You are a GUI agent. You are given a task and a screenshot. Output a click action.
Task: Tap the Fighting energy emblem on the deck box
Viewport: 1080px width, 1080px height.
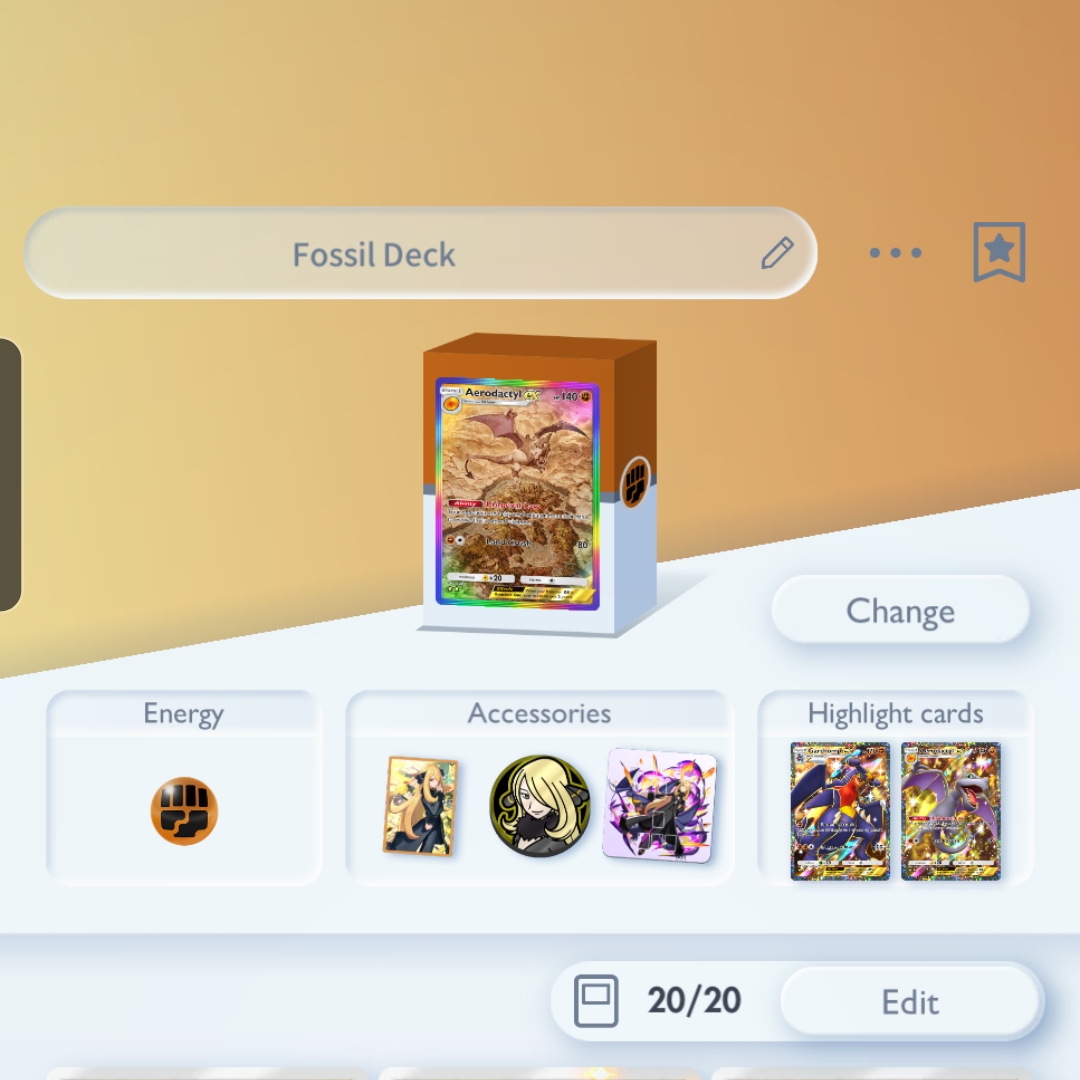[x=635, y=481]
